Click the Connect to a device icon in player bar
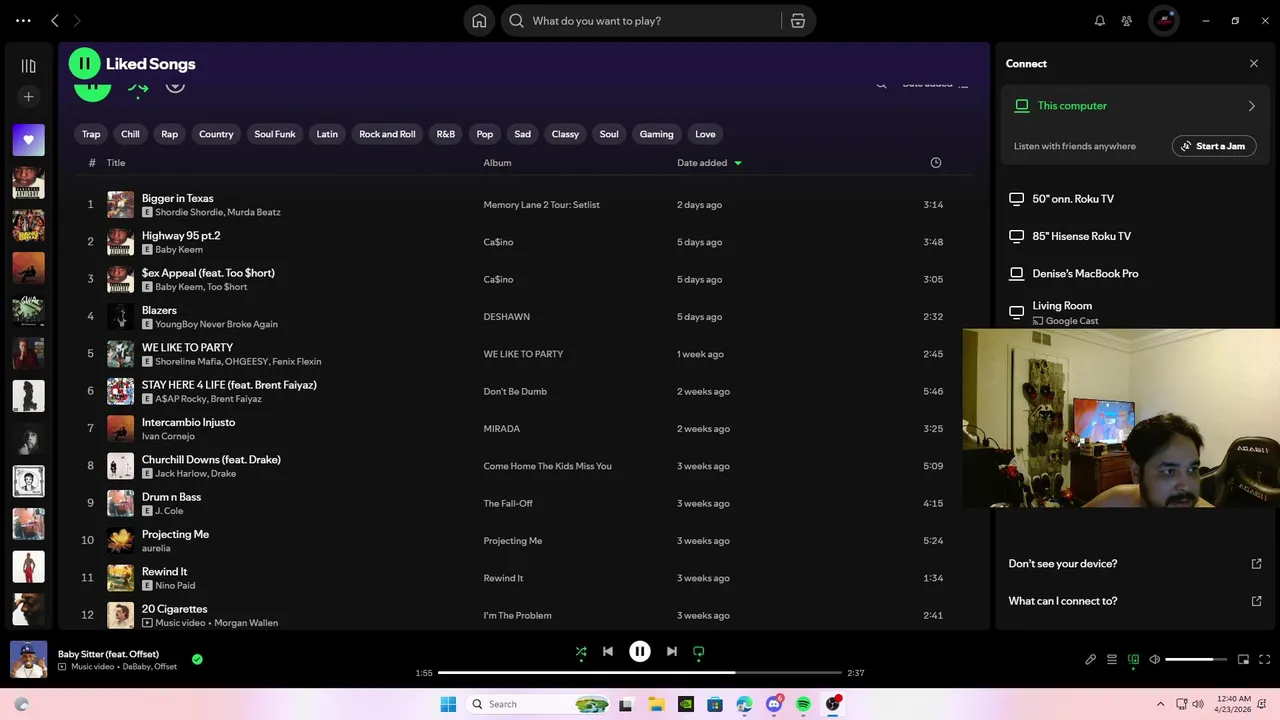The width and height of the screenshot is (1280, 720). pos(1133,660)
